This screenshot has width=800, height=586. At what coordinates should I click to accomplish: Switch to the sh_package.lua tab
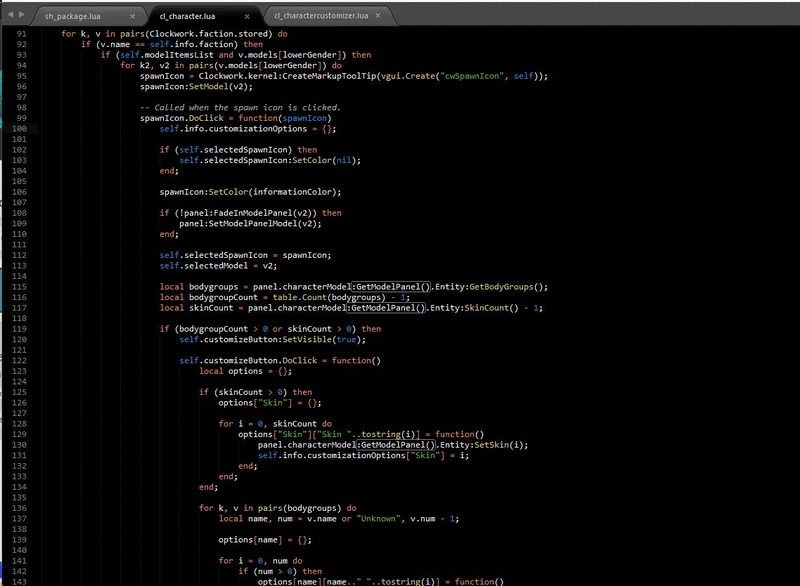point(72,16)
